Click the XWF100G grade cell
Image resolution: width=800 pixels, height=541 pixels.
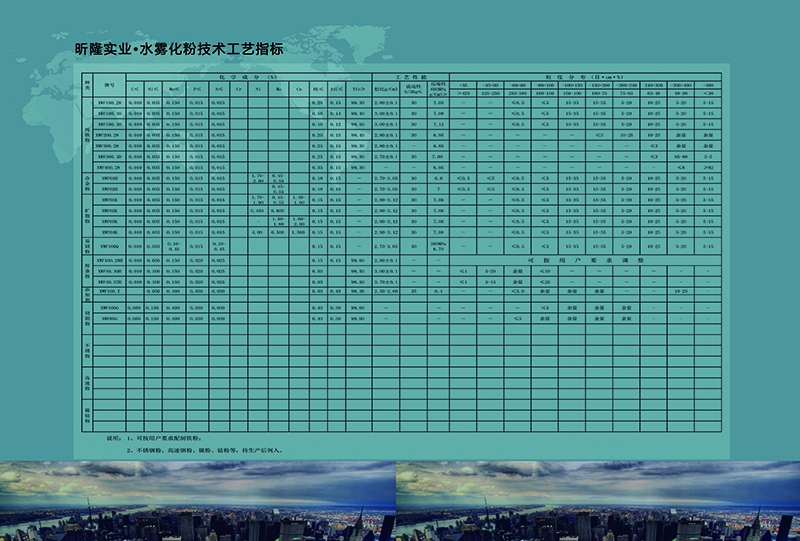tap(109, 308)
